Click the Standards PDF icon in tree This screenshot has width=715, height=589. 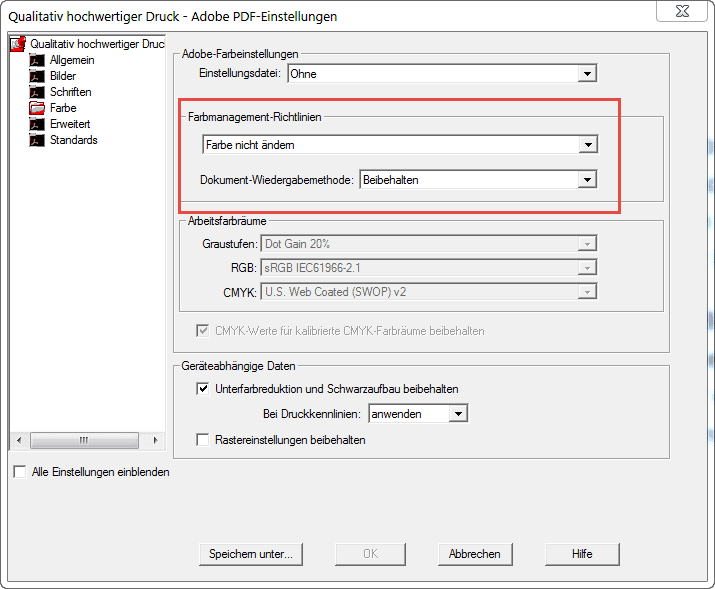(x=37, y=140)
